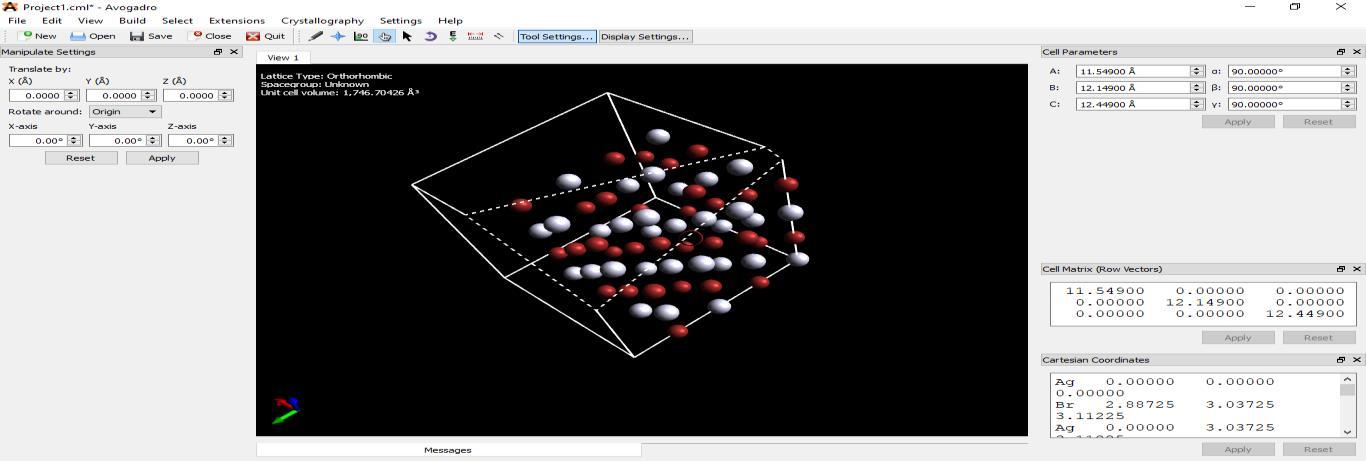
Task: Toggle the Tool Settings panel button
Action: [556, 36]
